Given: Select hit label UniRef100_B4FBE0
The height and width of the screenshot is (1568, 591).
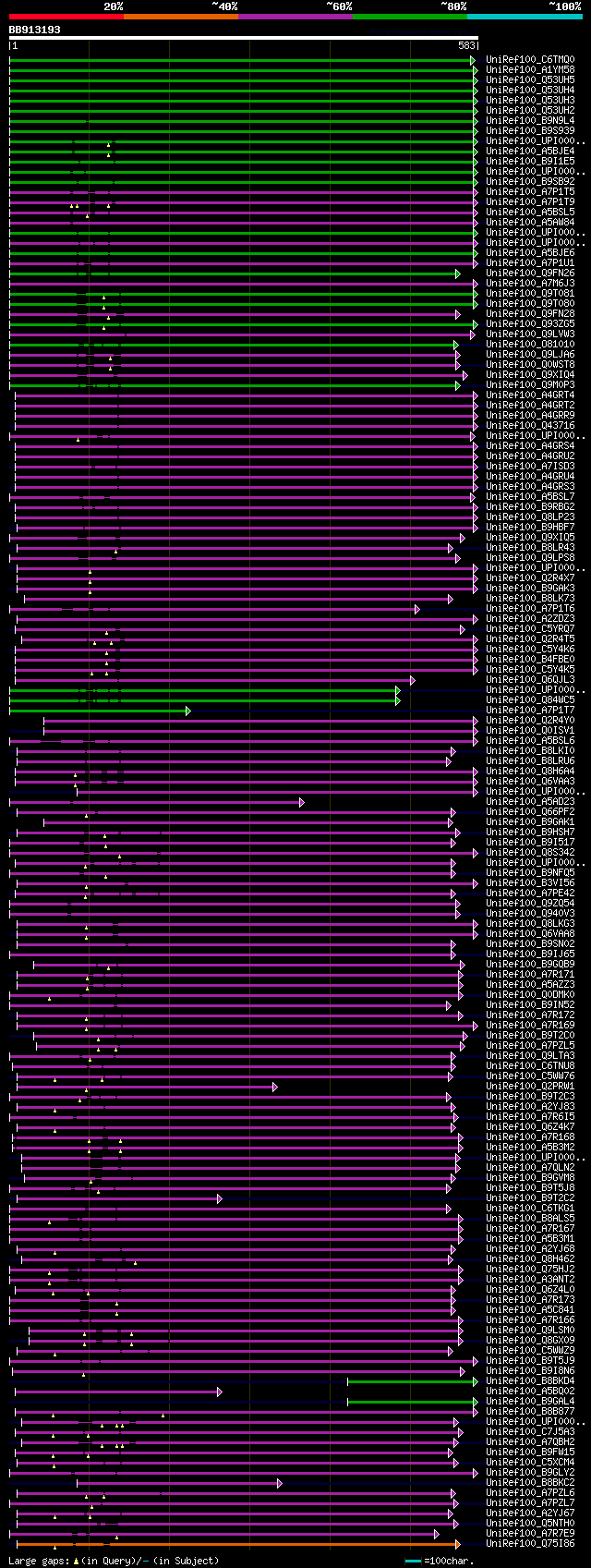Looking at the screenshot, I should (530, 660).
